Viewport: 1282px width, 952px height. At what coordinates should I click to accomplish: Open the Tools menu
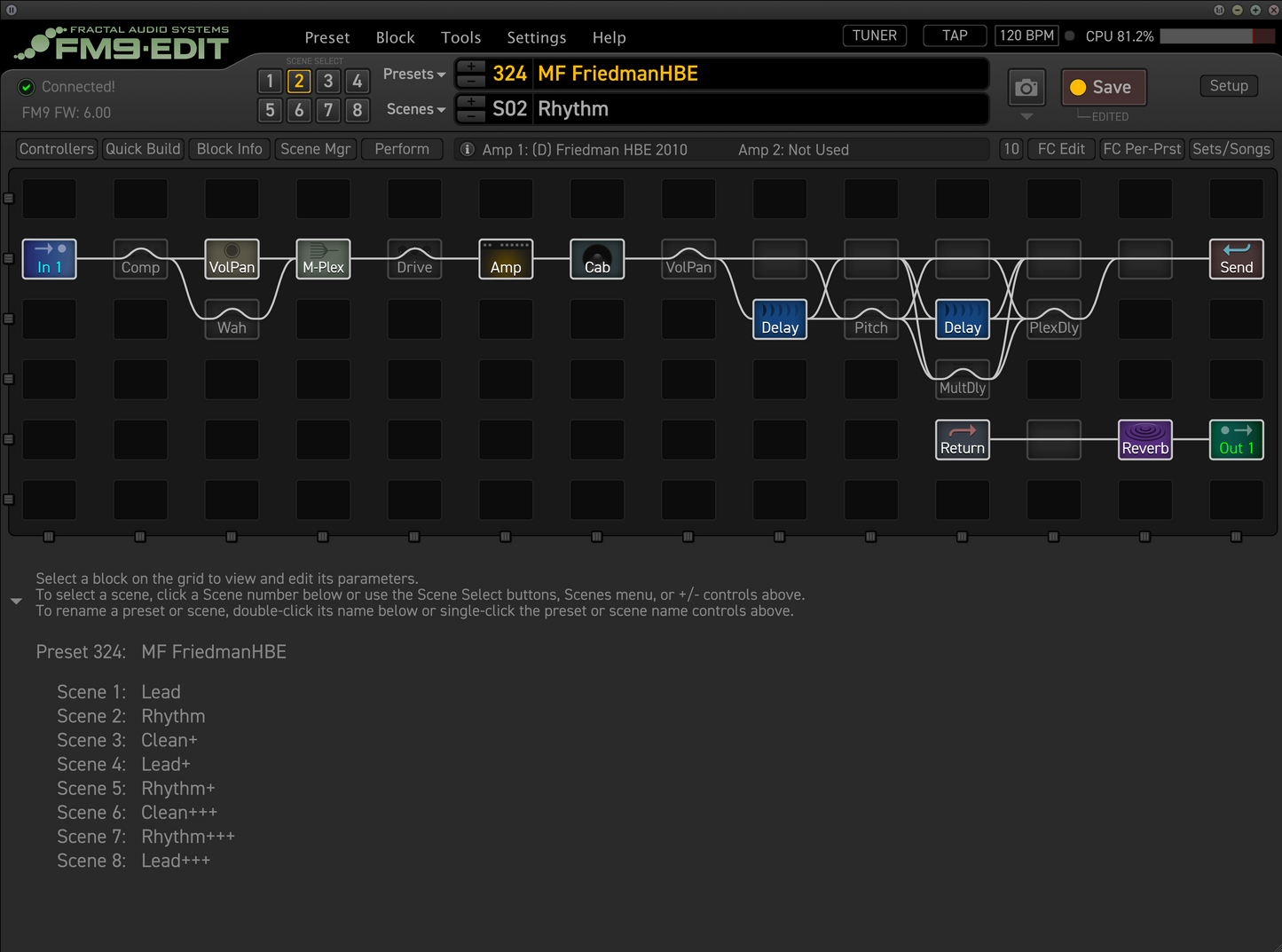click(x=460, y=37)
